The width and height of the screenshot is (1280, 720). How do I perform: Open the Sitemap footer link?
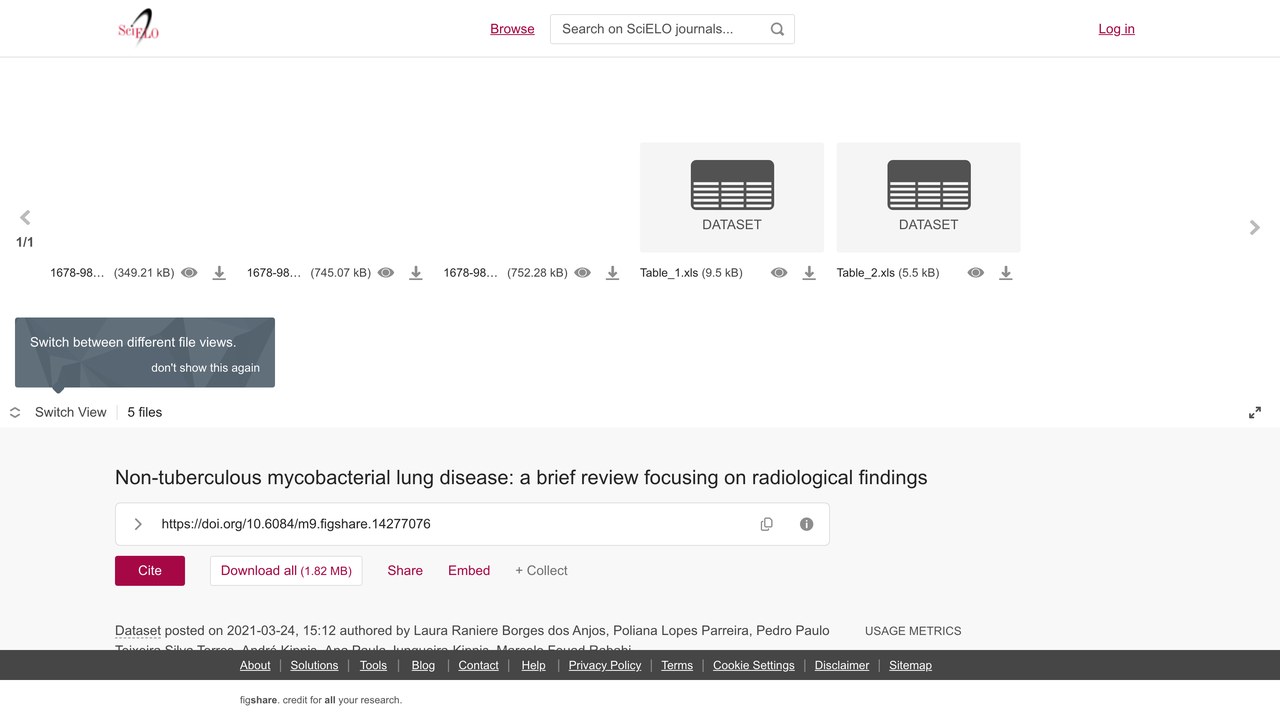pos(910,666)
